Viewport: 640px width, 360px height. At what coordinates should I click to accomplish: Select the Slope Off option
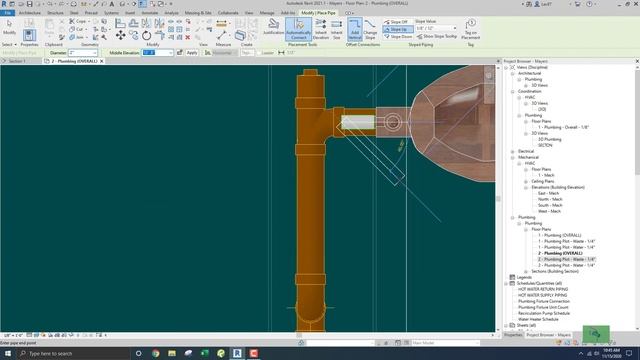[x=397, y=22]
